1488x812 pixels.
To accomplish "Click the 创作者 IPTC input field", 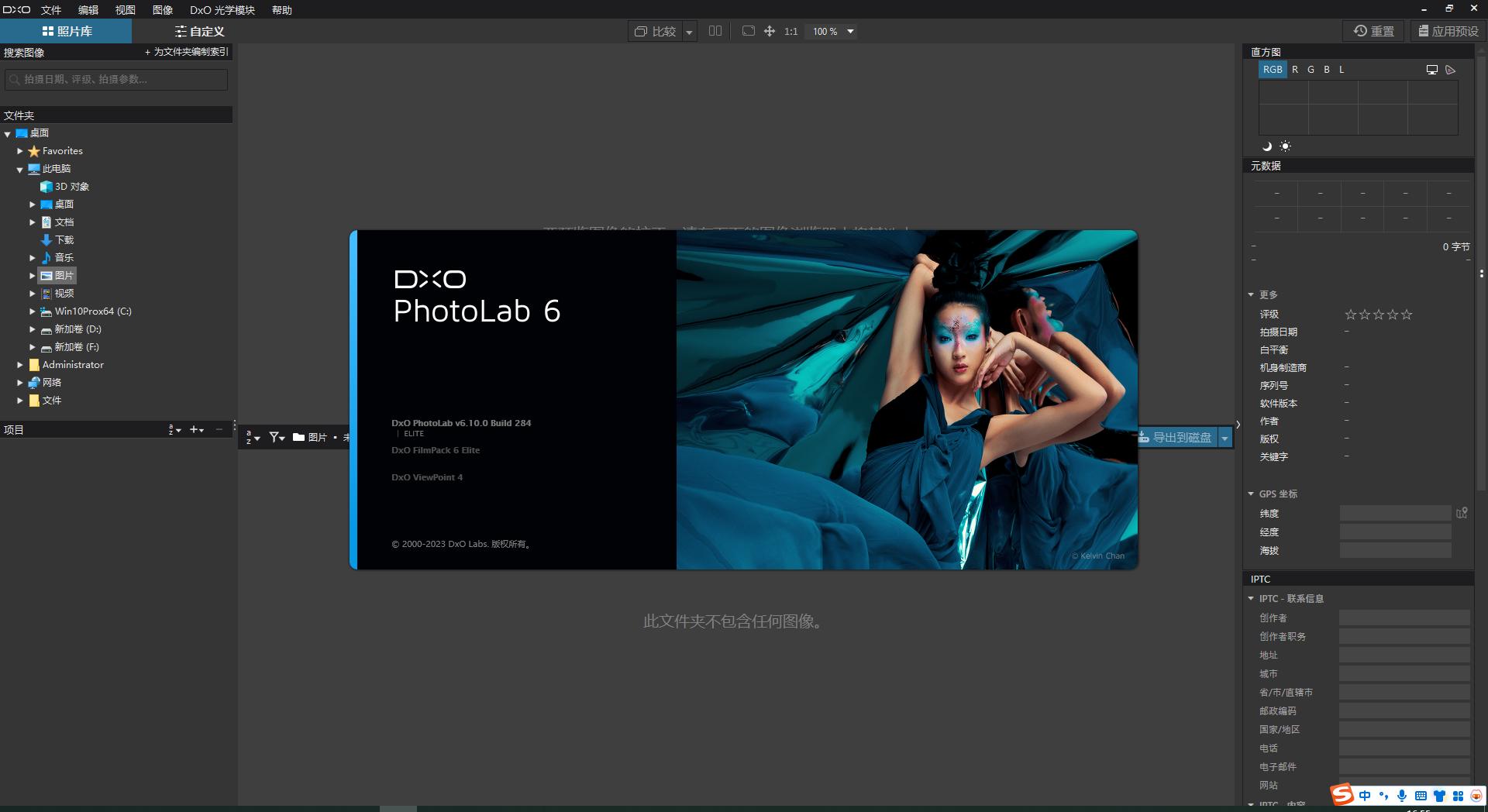I will point(1404,618).
